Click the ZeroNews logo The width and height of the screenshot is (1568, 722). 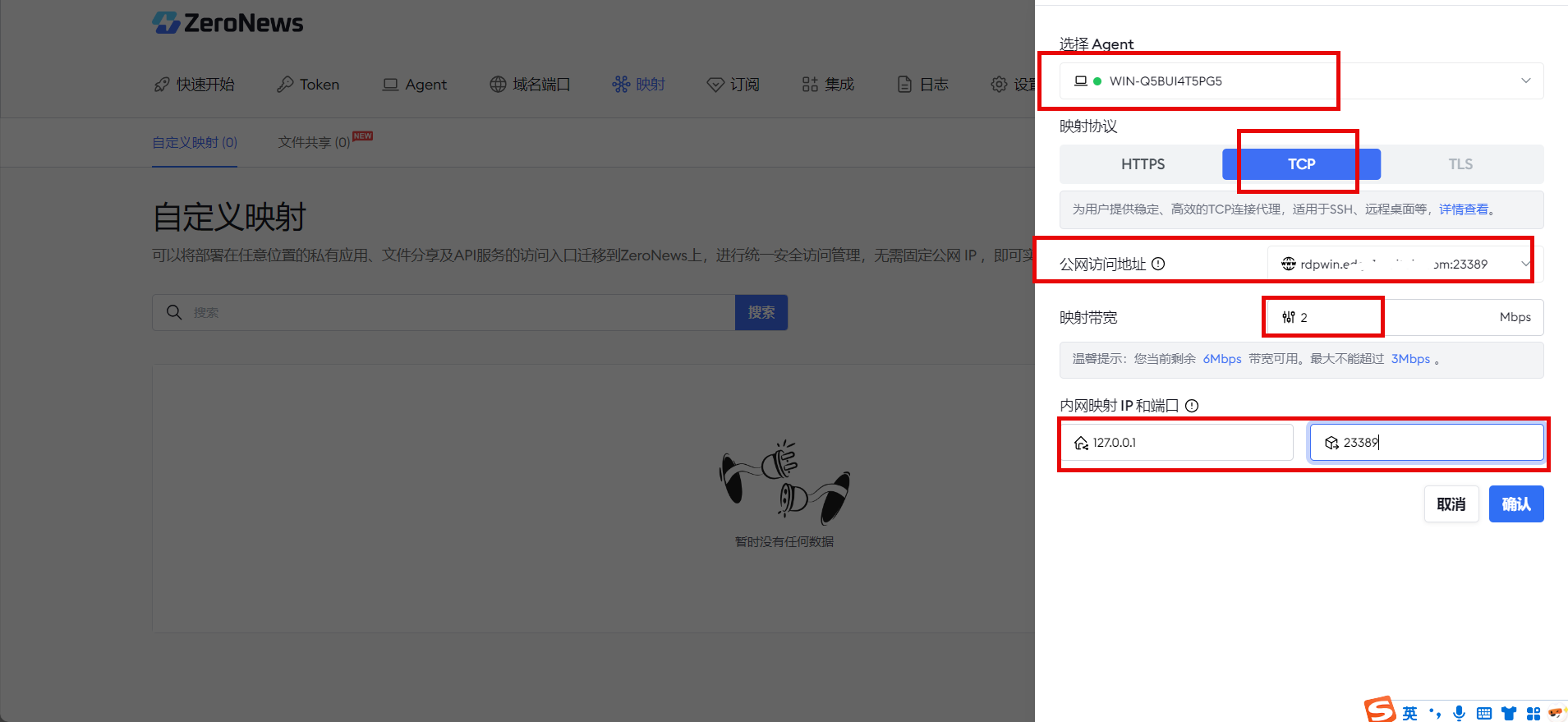point(228,22)
